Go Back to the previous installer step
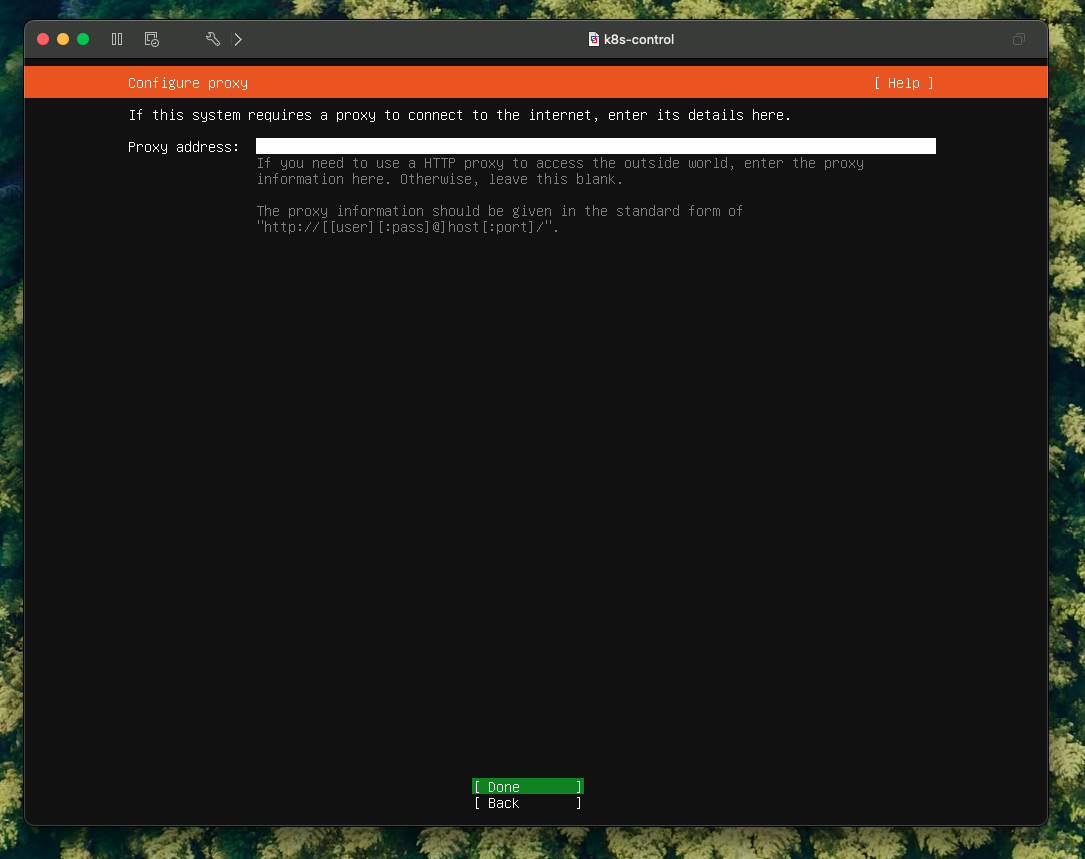Viewport: 1085px width, 859px height. [527, 803]
